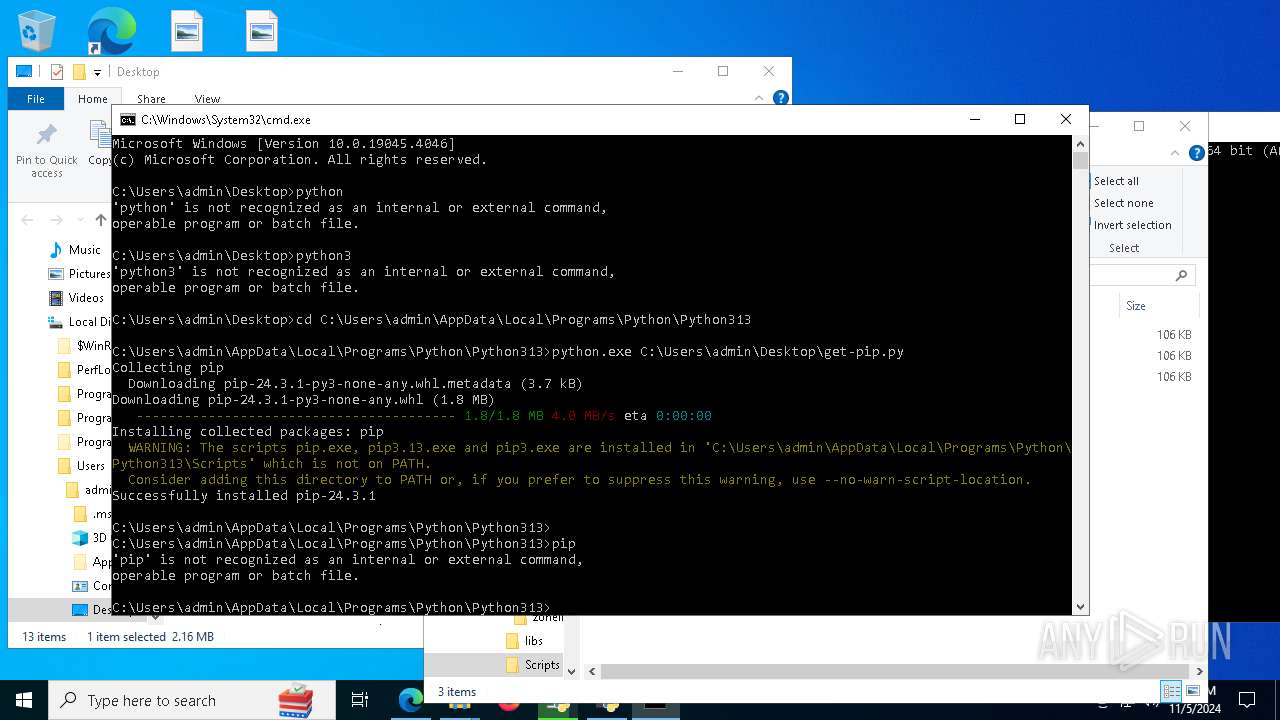This screenshot has width=1280, height=720.
Task: Click the cmd window scrollbar down arrow
Action: click(x=1080, y=607)
